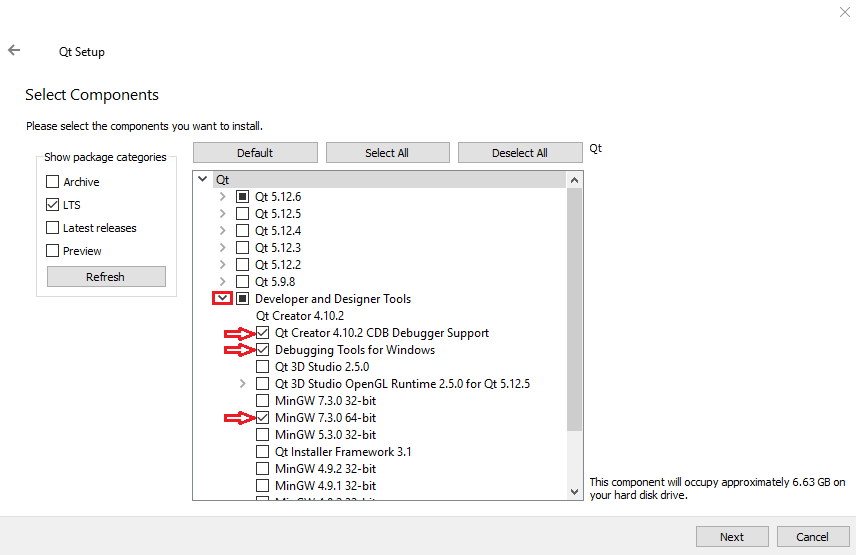The image size is (856, 555).
Task: Select 'Qt Installer Framework 3.1' label
Action: 343,452
